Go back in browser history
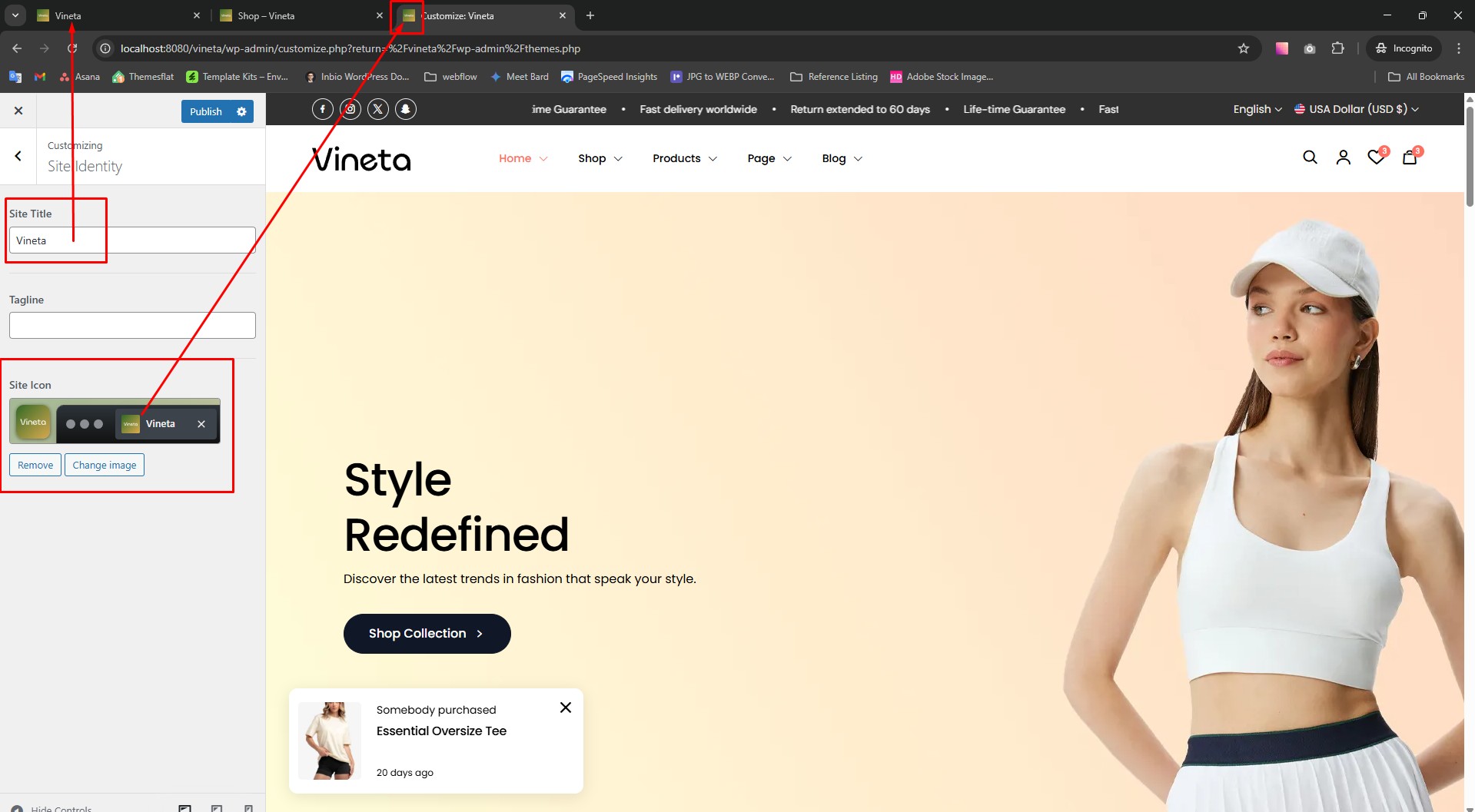Screen dimensions: 1475x812 pos(17,48)
